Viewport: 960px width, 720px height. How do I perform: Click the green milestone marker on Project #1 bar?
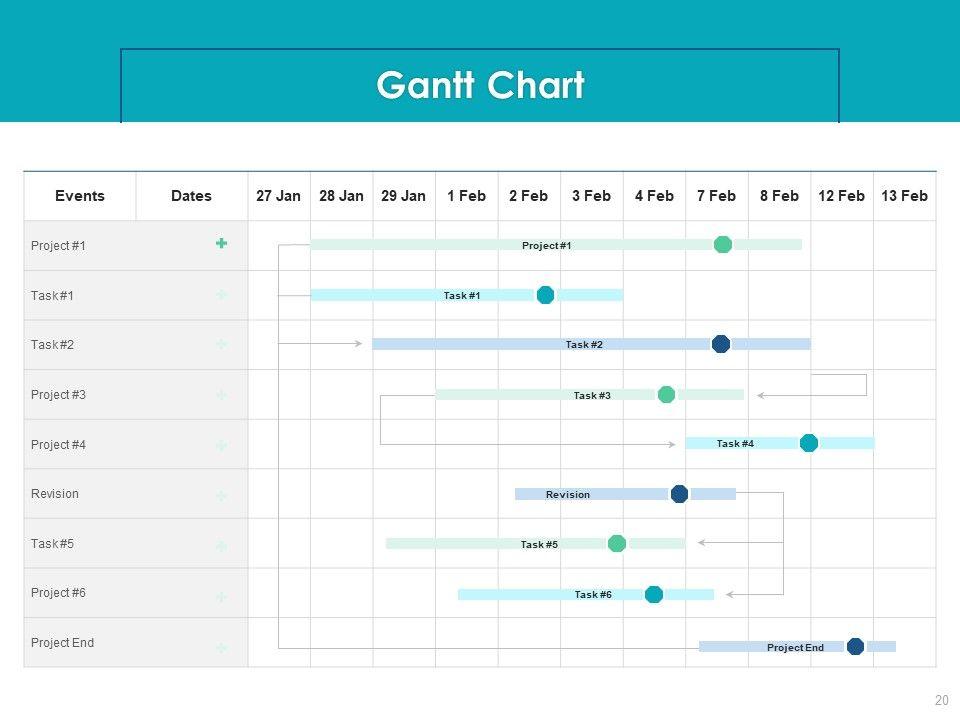pyautogui.click(x=723, y=245)
